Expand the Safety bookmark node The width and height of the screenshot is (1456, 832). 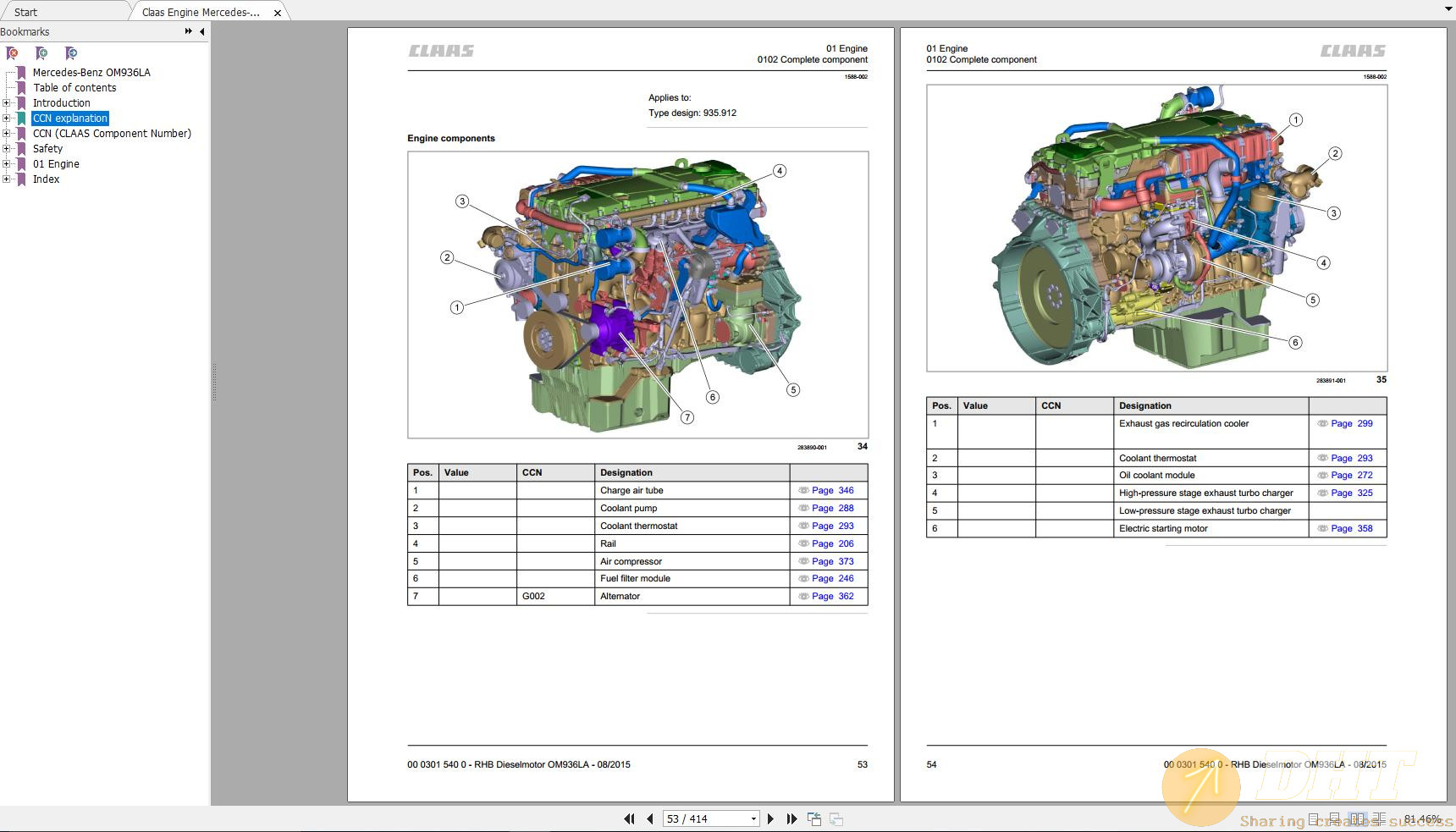7,148
